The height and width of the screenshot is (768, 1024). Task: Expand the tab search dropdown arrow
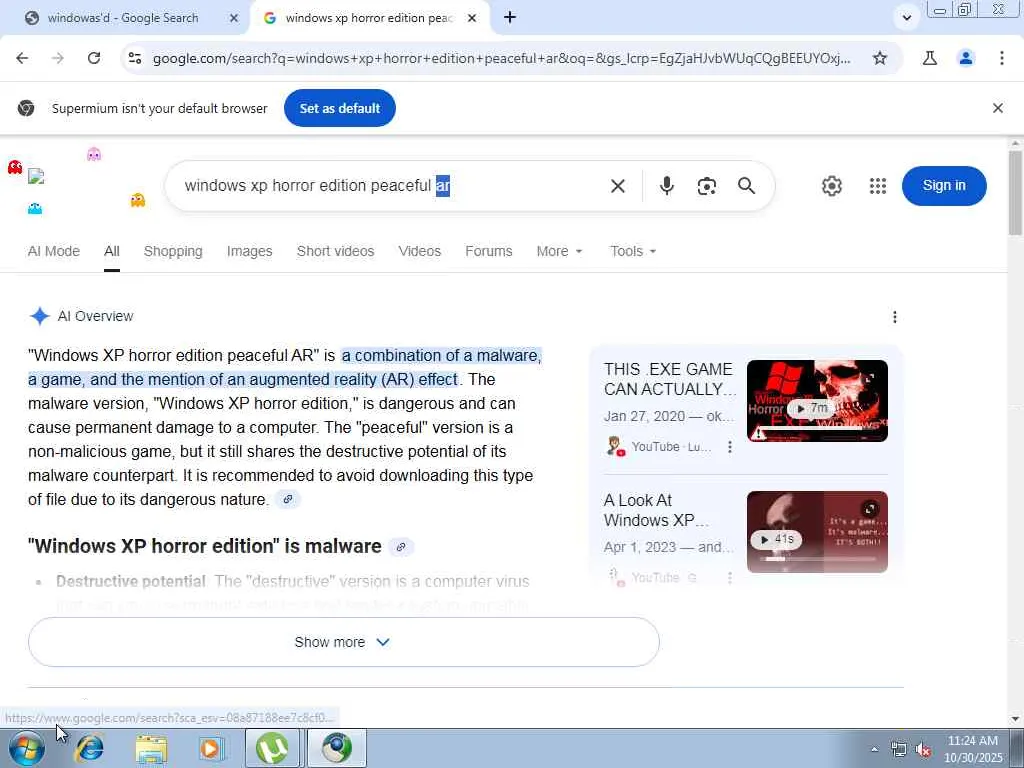pos(906,18)
